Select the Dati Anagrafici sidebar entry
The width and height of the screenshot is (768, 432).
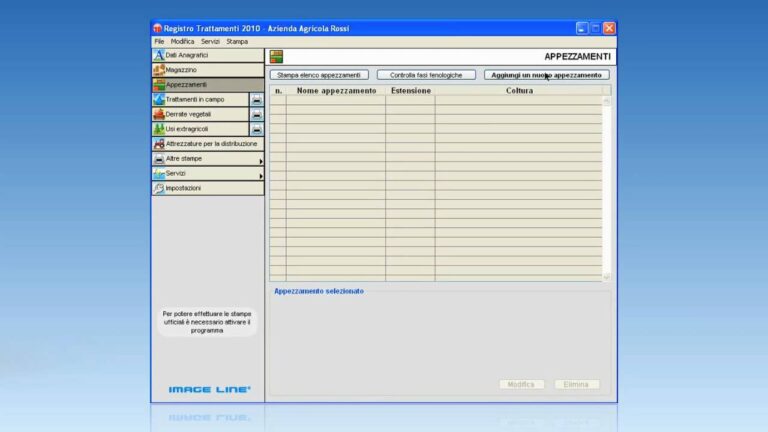click(x=208, y=55)
